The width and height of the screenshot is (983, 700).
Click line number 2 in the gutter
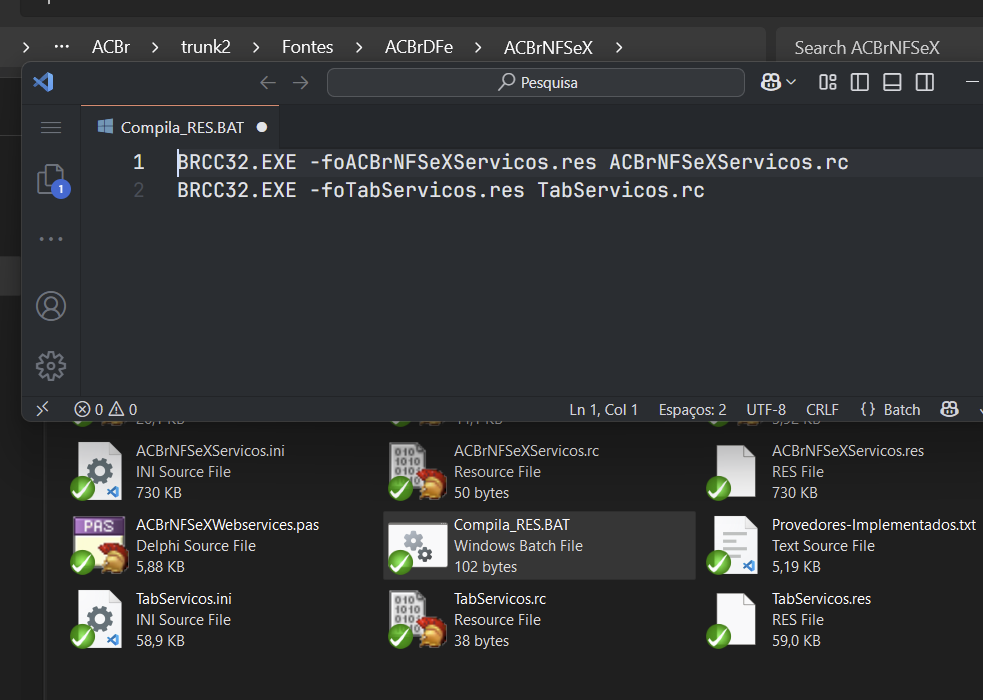pyautogui.click(x=139, y=190)
